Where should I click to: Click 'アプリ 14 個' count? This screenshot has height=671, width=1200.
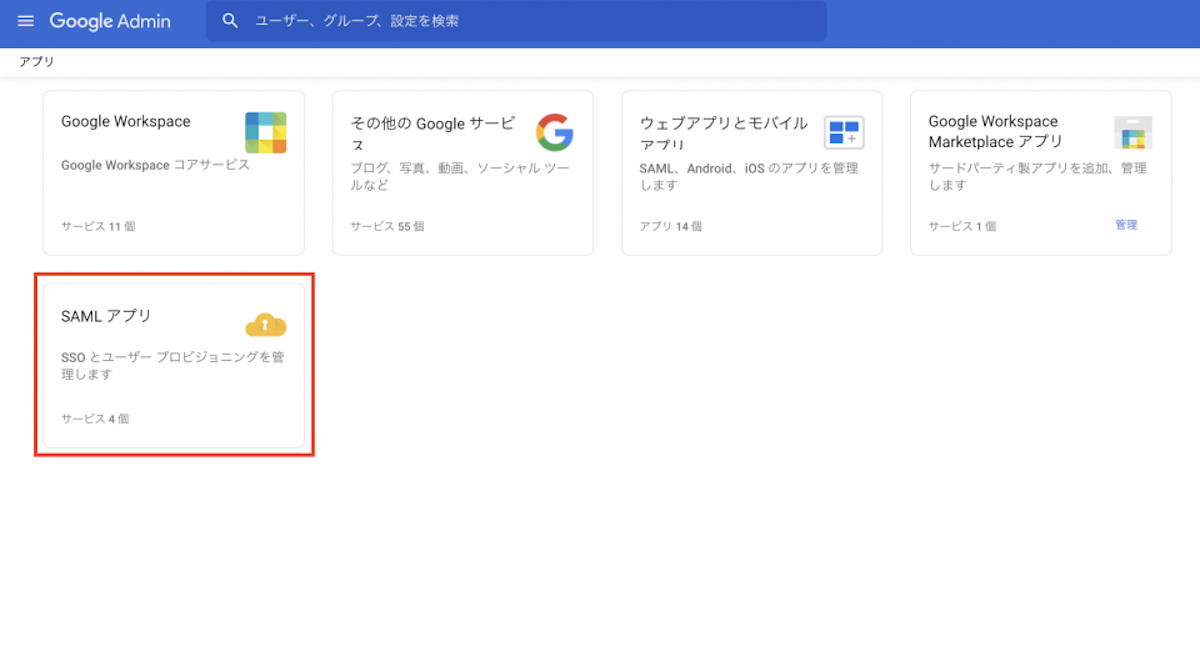tap(670, 227)
